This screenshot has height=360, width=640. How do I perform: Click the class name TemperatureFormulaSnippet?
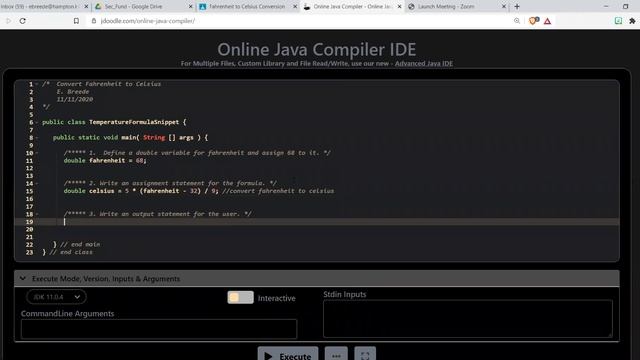tap(134, 122)
